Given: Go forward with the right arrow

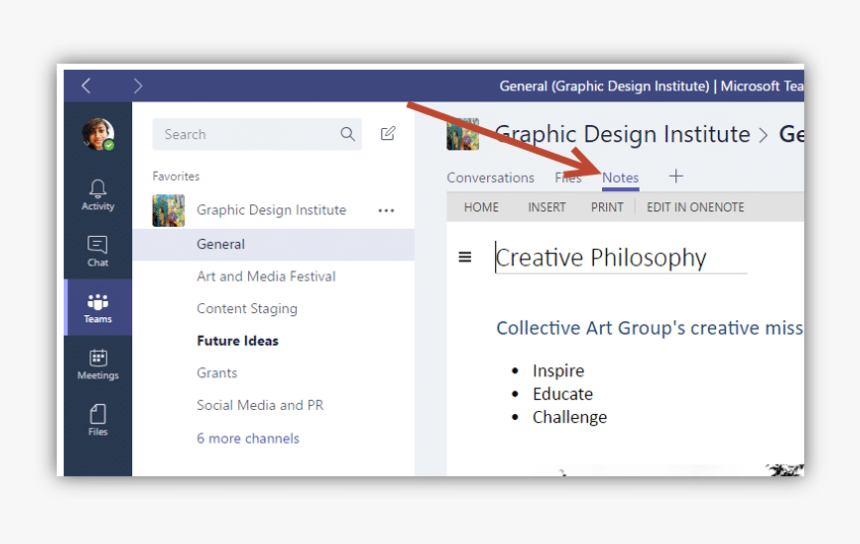Looking at the screenshot, I should coord(138,86).
